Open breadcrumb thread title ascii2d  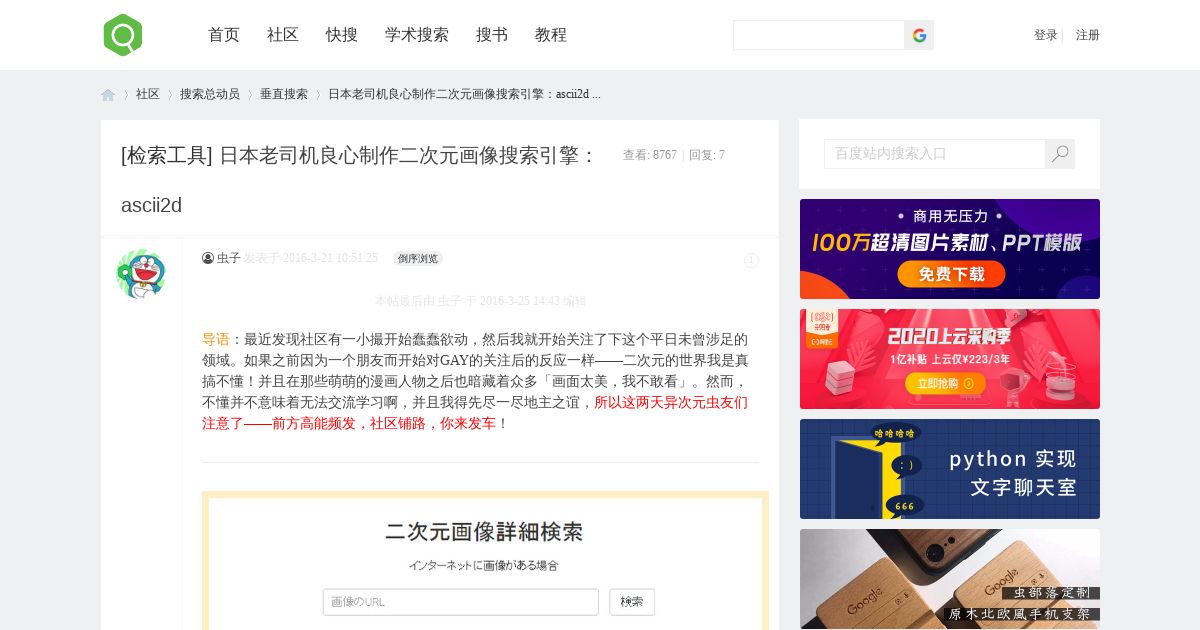(x=464, y=94)
